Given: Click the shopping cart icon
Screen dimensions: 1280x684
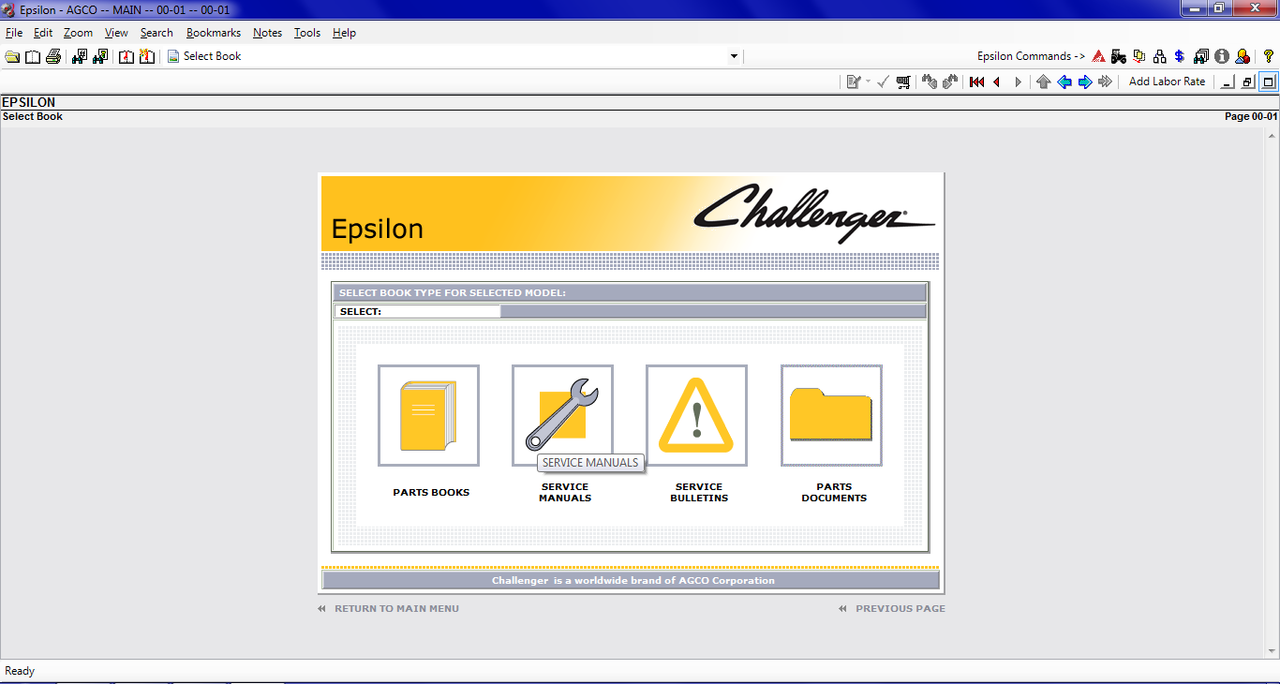Looking at the screenshot, I should coord(903,82).
